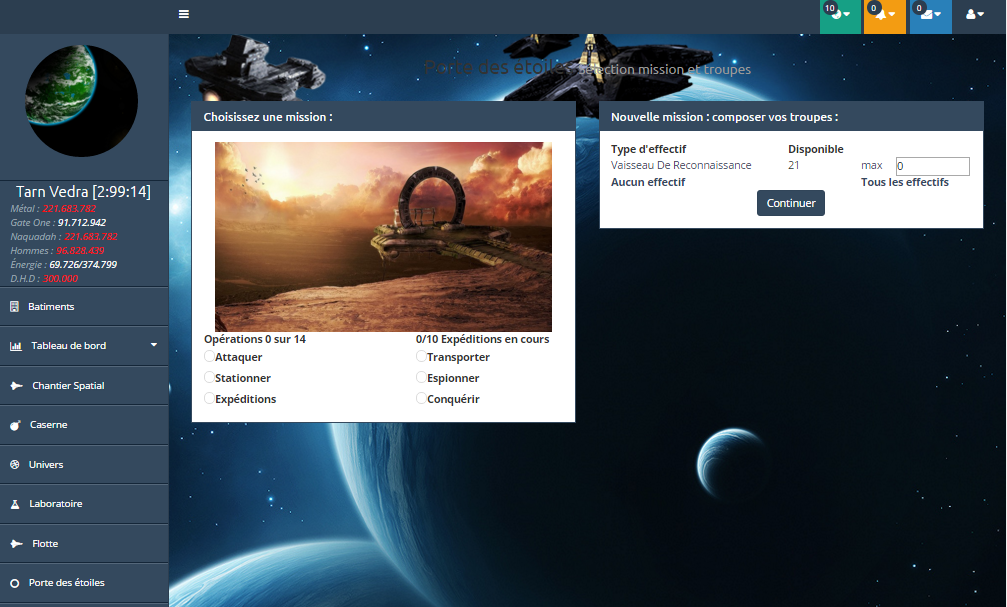Click the text Opérations 0 sur 14
This screenshot has width=1007, height=607.
[x=255, y=339]
